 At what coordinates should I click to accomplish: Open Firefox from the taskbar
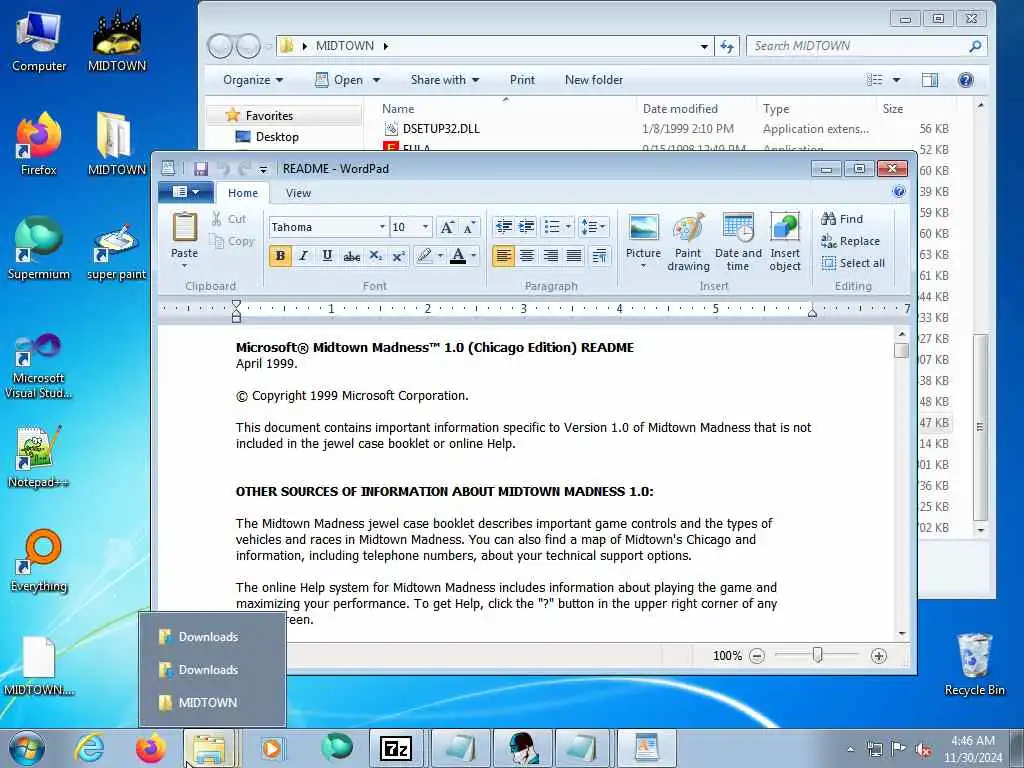(150, 748)
